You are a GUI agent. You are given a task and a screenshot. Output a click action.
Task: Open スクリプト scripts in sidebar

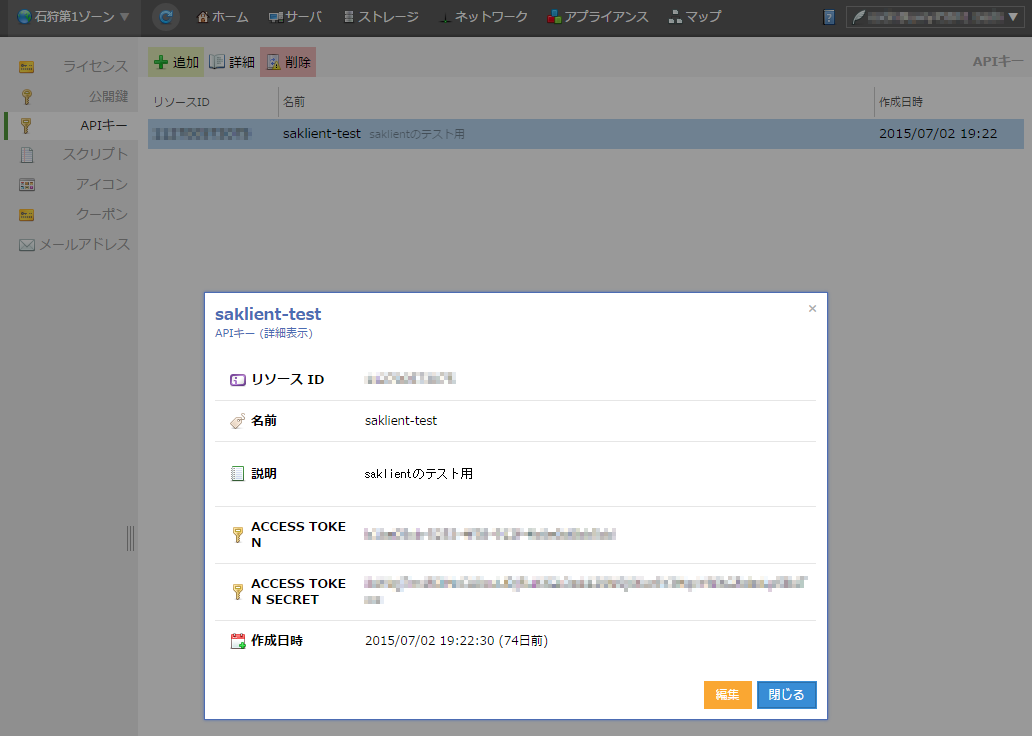click(95, 154)
